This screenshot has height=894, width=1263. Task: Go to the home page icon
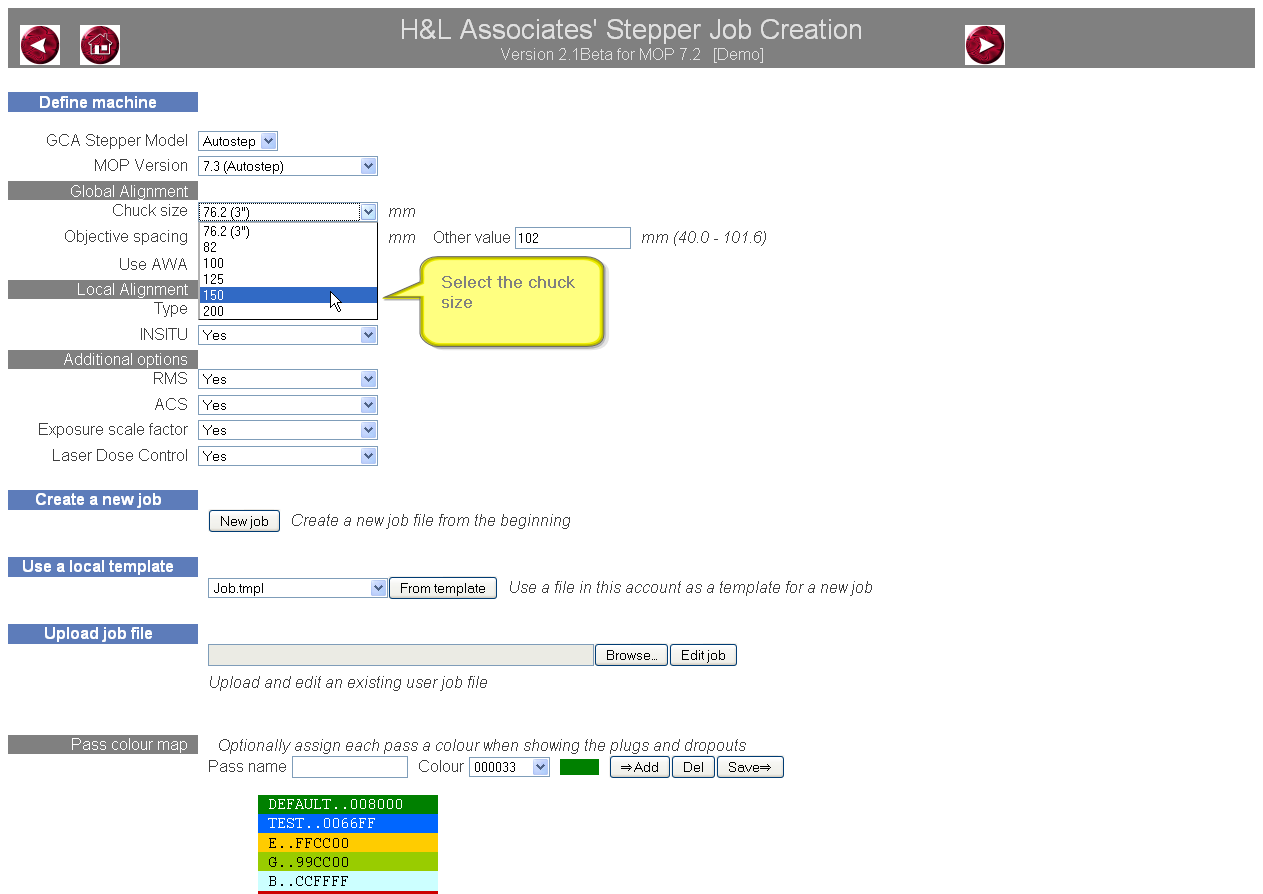click(x=100, y=45)
